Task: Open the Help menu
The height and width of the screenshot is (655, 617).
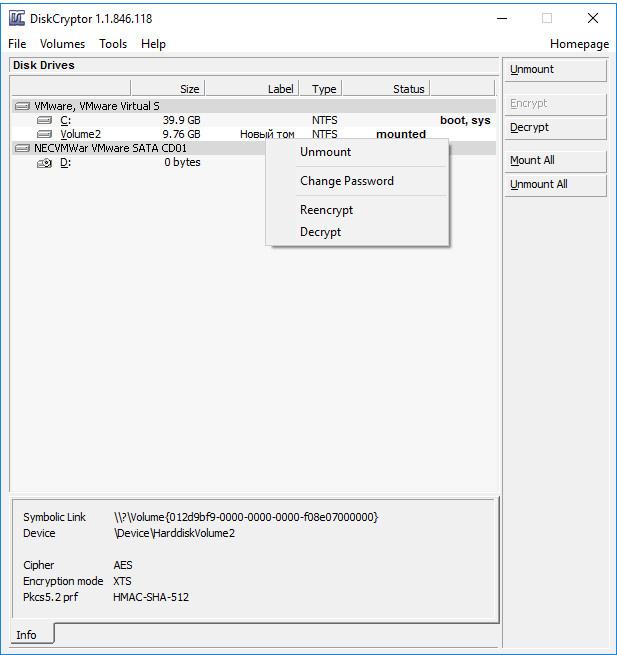Action: (153, 44)
